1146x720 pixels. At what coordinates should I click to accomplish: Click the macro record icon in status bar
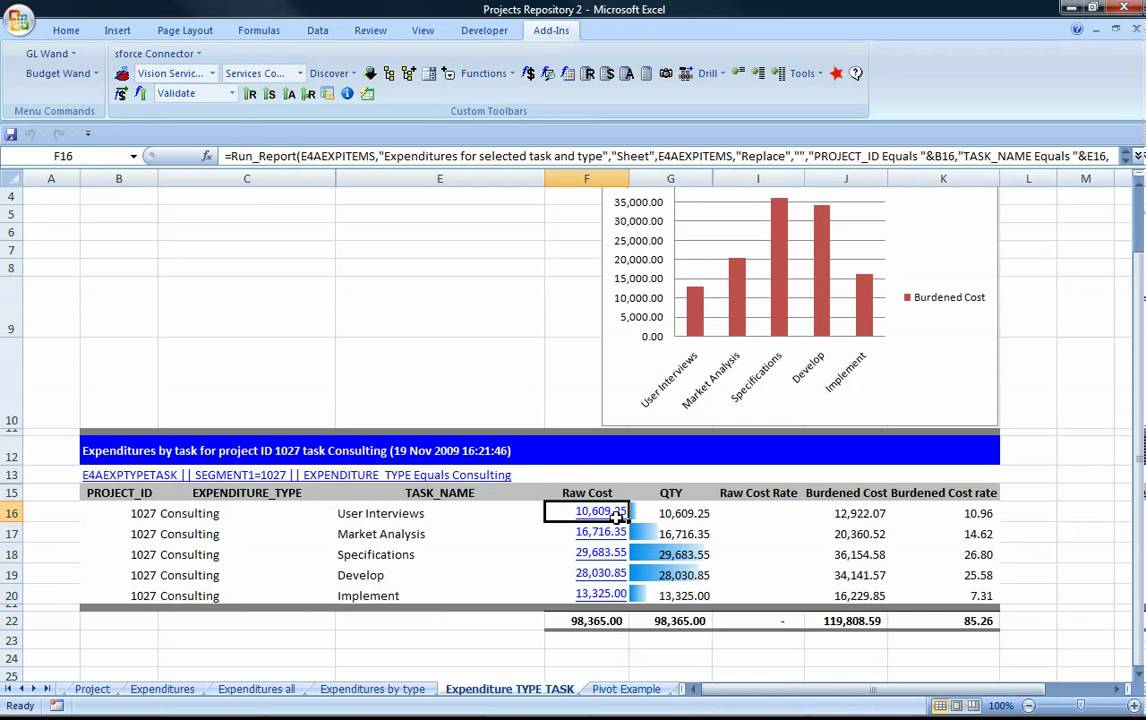56,705
